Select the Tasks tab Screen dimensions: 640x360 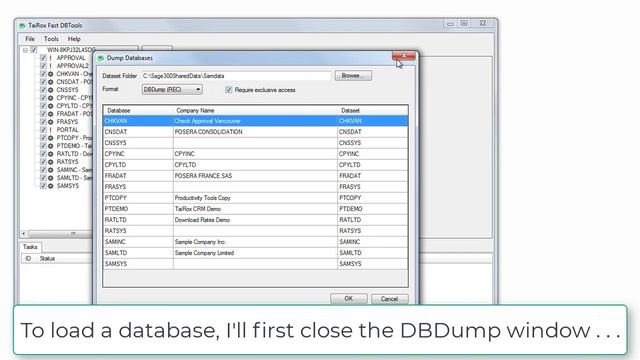click(30, 247)
